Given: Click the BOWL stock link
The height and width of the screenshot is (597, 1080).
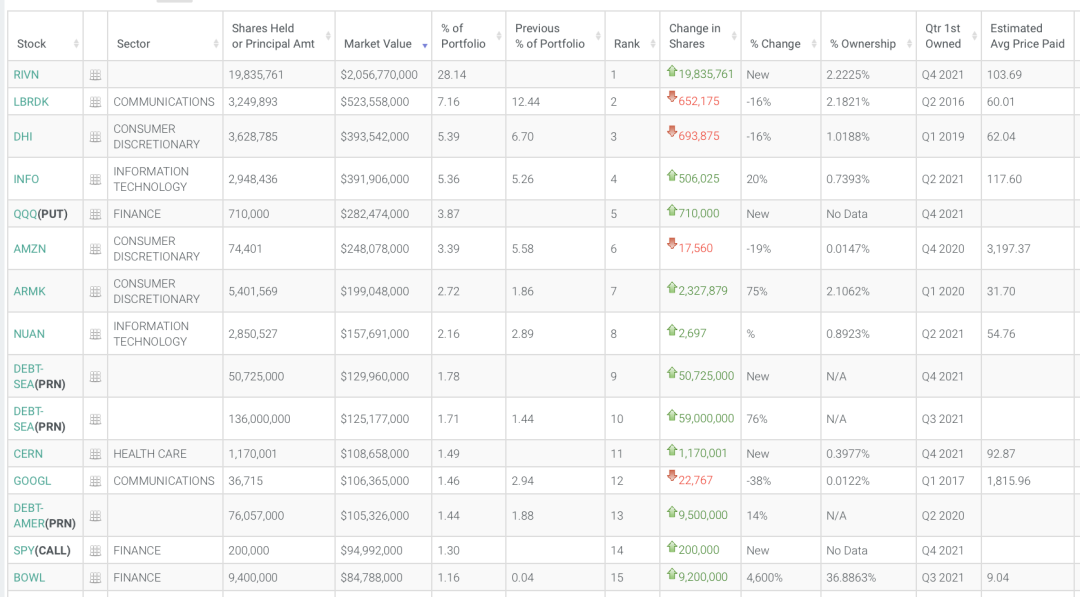Looking at the screenshot, I should (29, 578).
